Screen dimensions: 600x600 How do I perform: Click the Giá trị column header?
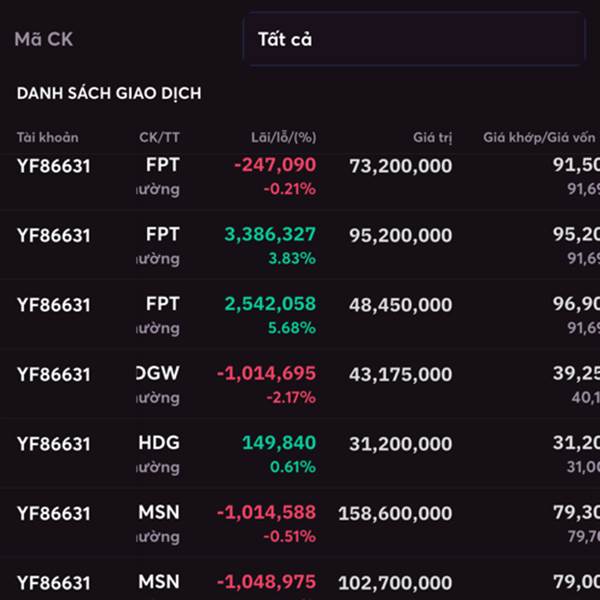(x=432, y=137)
